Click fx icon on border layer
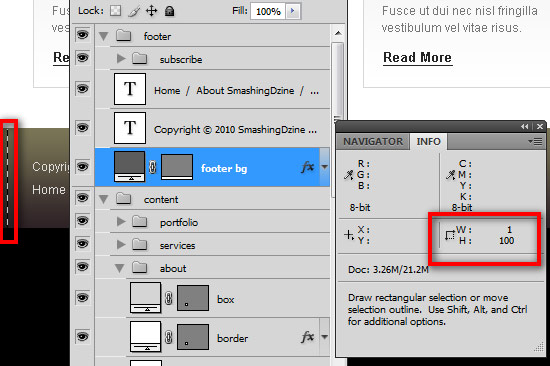This screenshot has width=550, height=366. pos(308,337)
